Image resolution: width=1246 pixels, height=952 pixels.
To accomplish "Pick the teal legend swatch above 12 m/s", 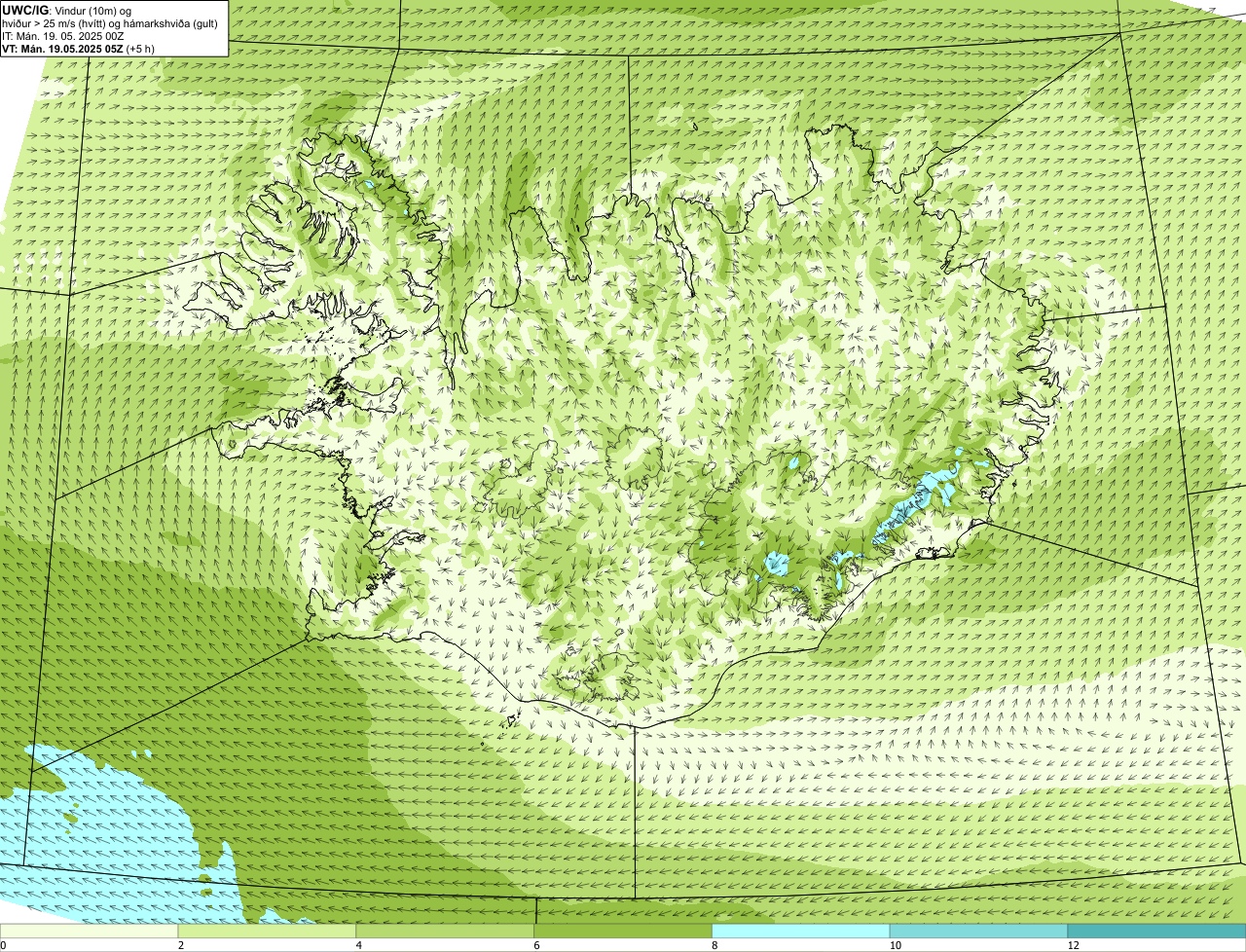I will pos(1156,931).
